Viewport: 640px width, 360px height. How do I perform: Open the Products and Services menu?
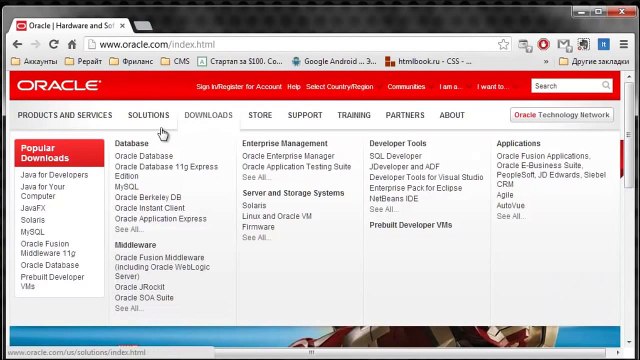[64, 115]
